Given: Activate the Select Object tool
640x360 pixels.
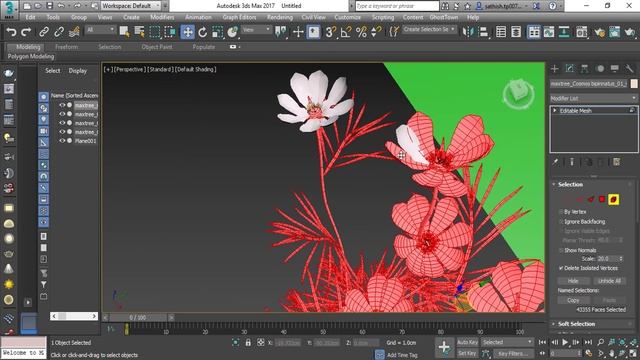Looking at the screenshot, I should (x=124, y=32).
